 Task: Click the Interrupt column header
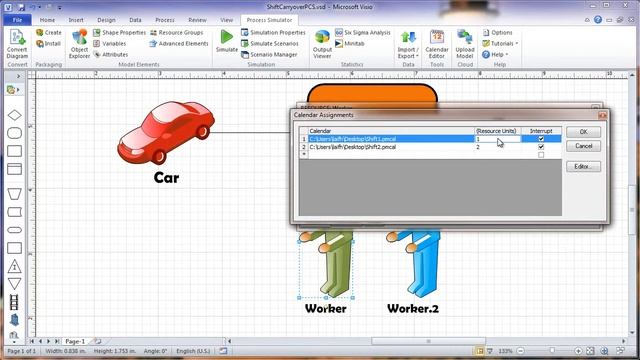coord(541,131)
